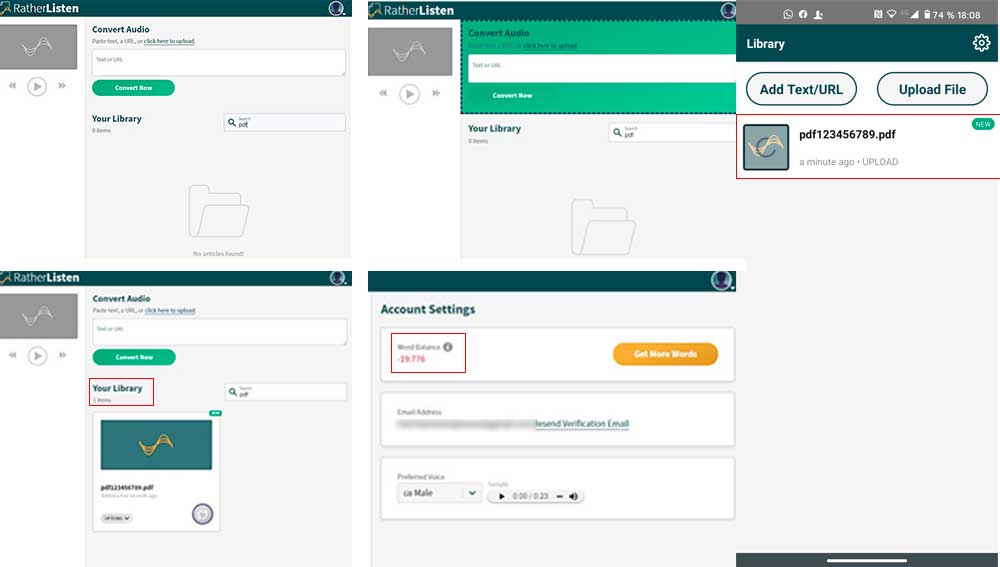Play audio in the panel showing 'No articles found!'

37,86
